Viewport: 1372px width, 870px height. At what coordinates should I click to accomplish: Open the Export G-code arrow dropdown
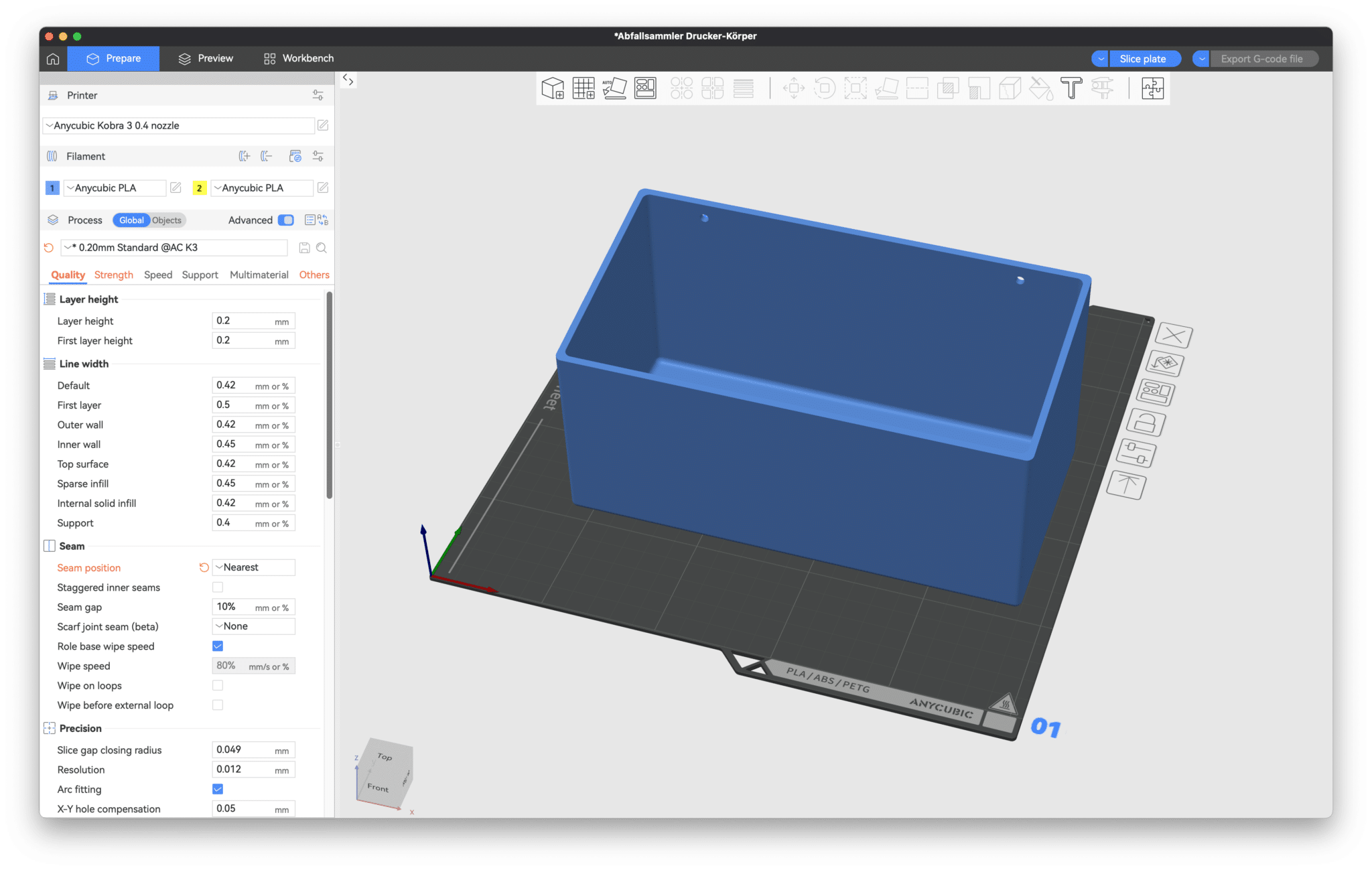click(1201, 59)
